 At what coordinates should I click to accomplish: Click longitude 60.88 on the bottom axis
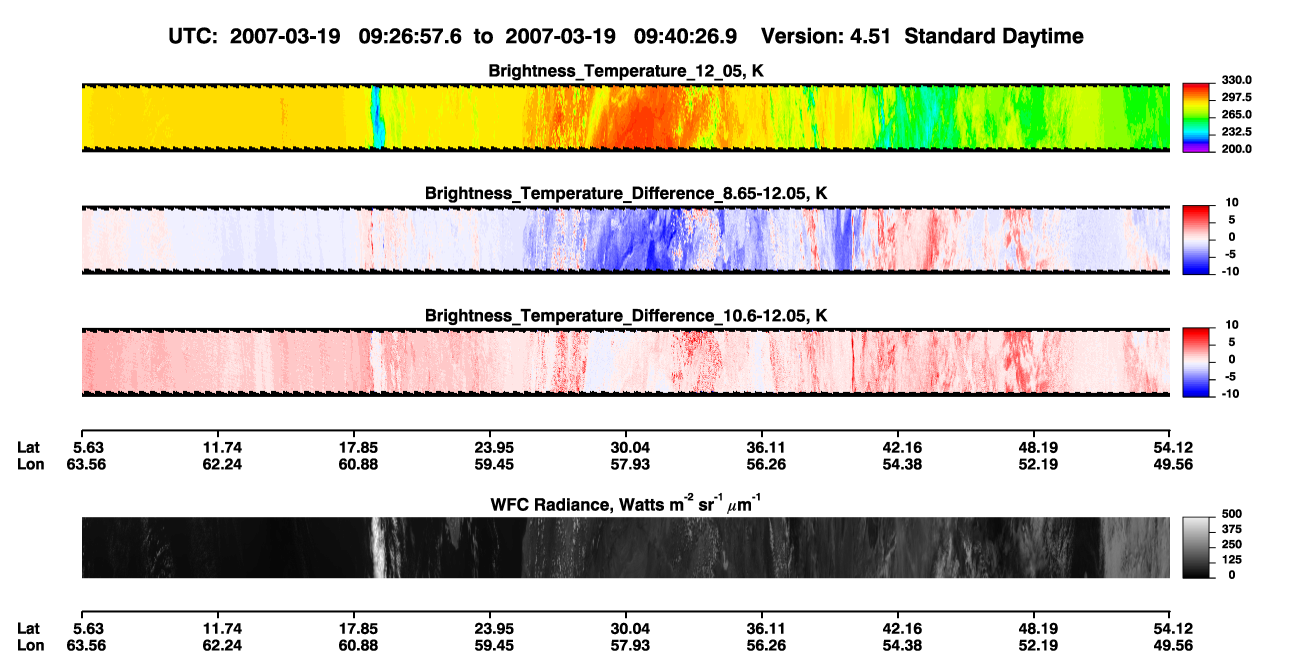tap(358, 646)
